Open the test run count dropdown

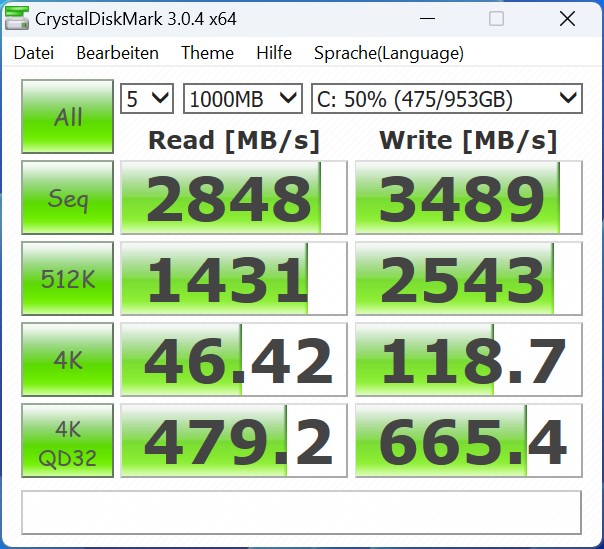click(x=147, y=98)
